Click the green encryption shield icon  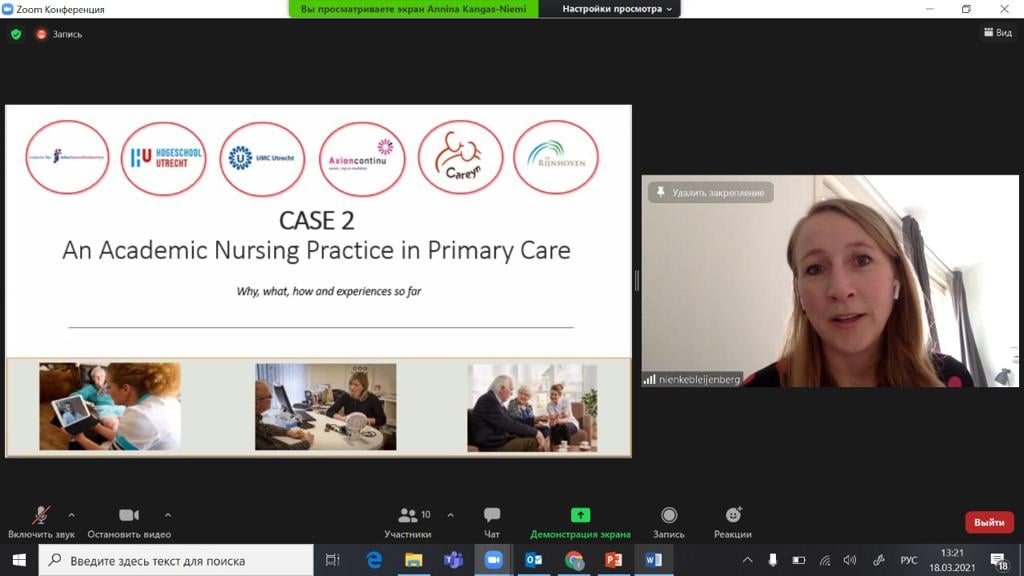click(16, 34)
